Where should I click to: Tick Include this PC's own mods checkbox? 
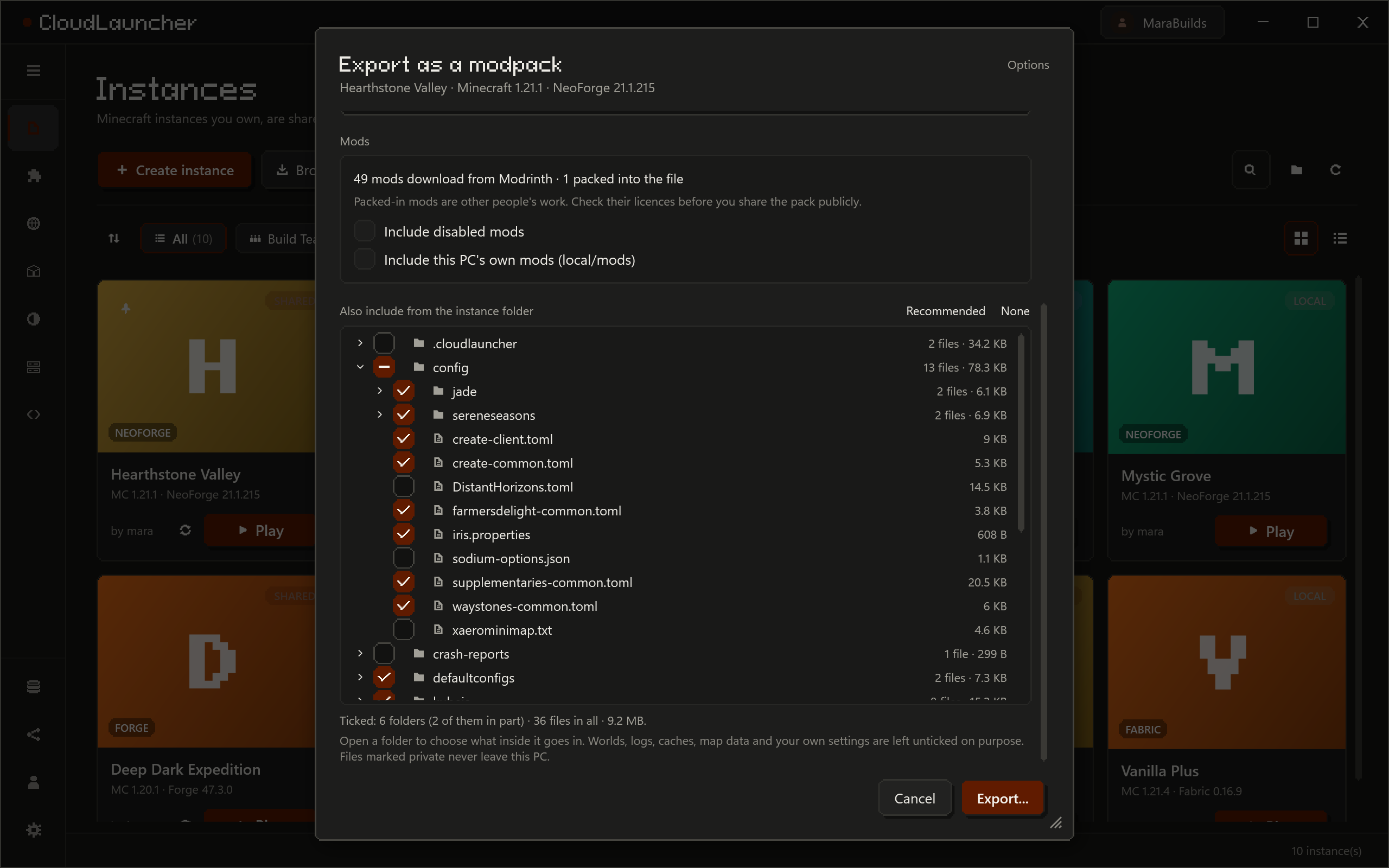[x=365, y=259]
